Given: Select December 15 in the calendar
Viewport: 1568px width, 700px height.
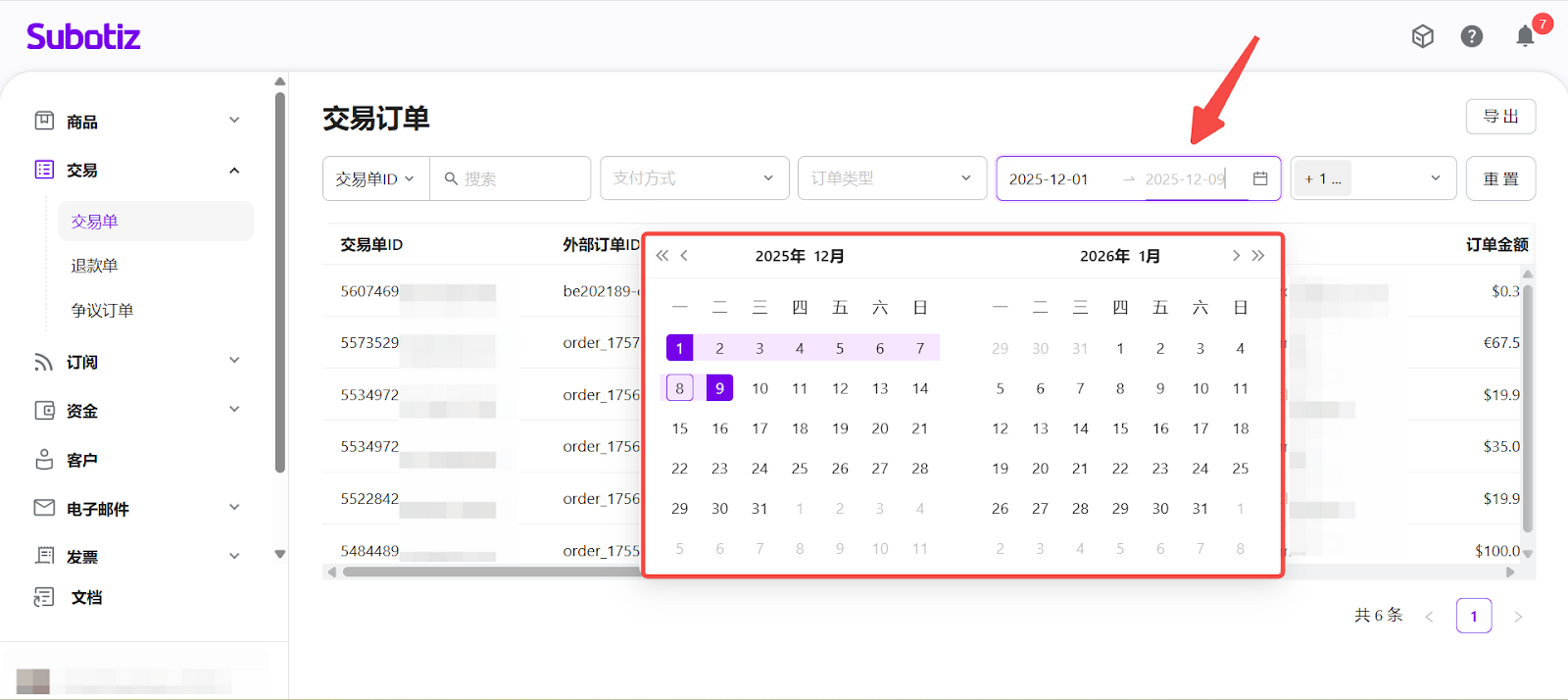Looking at the screenshot, I should [679, 428].
